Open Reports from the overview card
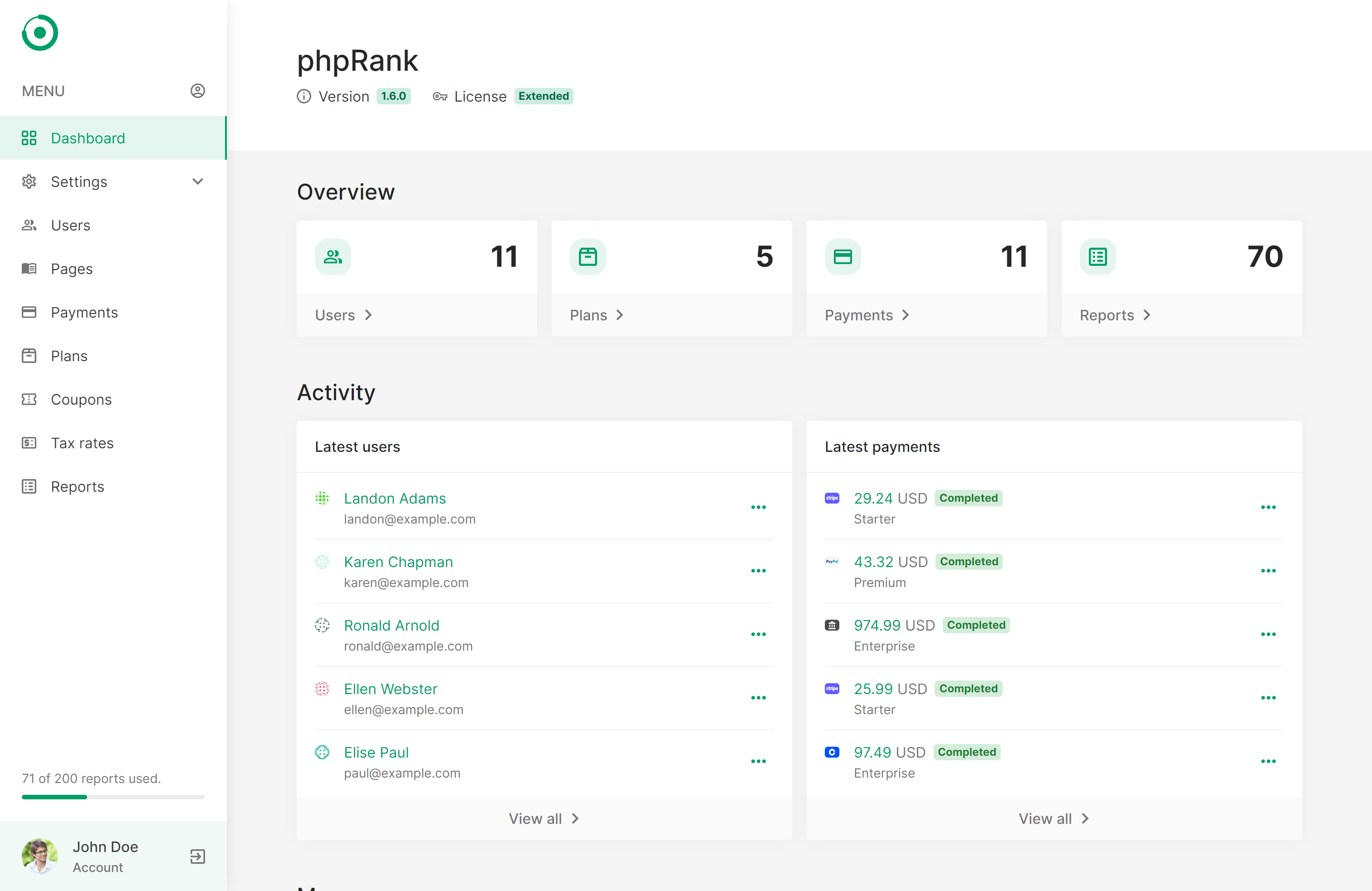Image resolution: width=1372 pixels, height=891 pixels. click(x=1115, y=315)
